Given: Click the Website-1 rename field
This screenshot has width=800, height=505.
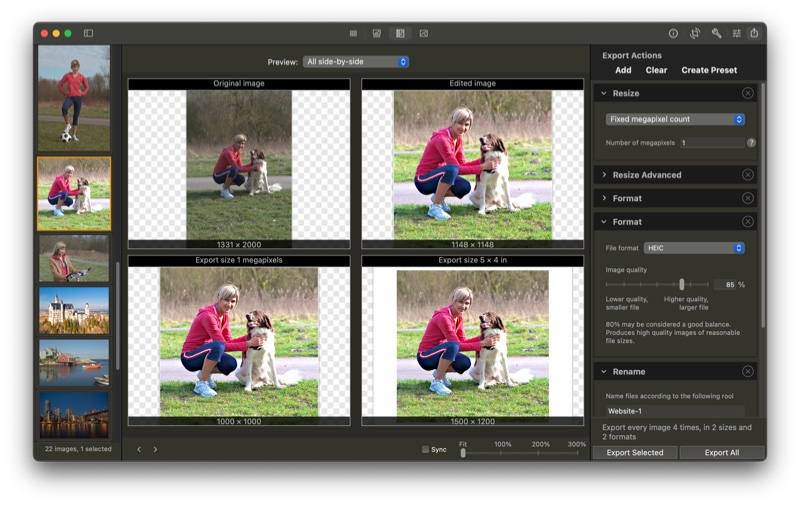Looking at the screenshot, I should click(x=675, y=411).
